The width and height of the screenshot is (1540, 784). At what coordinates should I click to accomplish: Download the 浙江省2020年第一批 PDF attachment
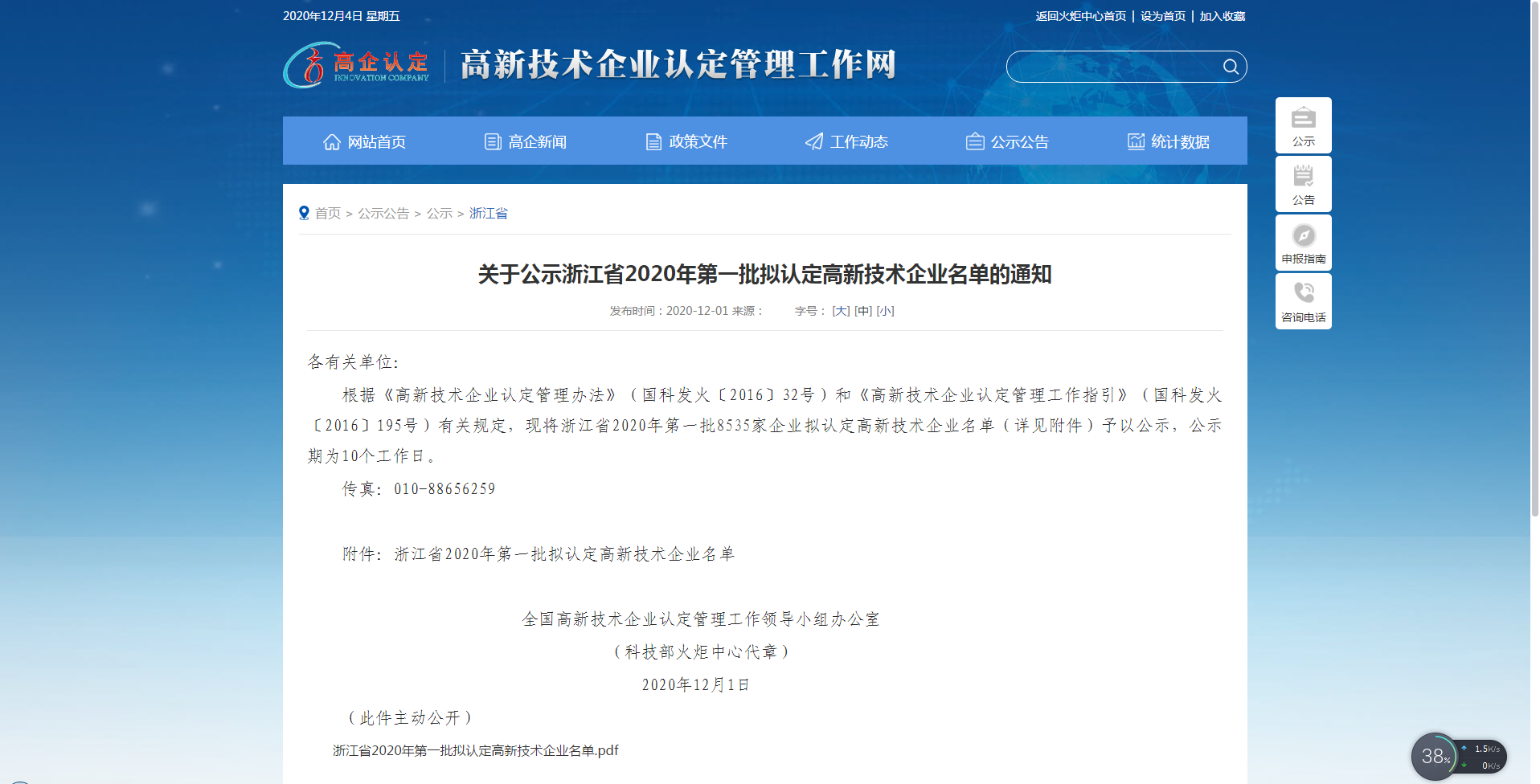point(475,750)
